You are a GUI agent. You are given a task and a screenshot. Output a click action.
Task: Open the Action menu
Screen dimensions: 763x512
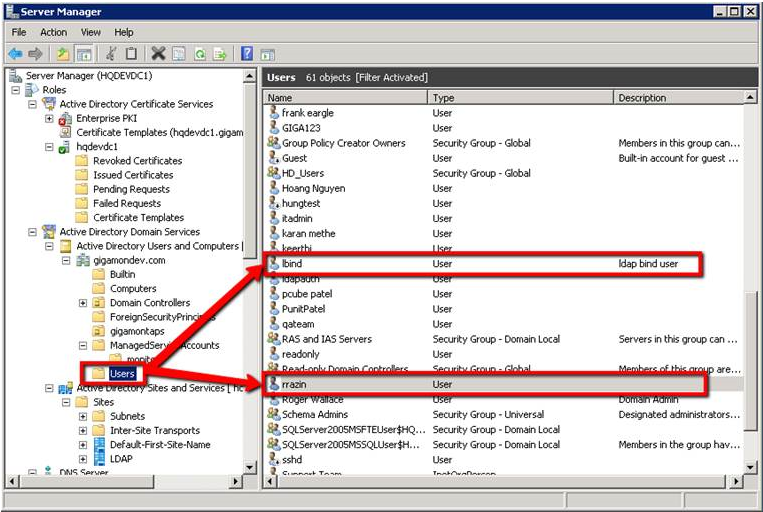(x=53, y=32)
